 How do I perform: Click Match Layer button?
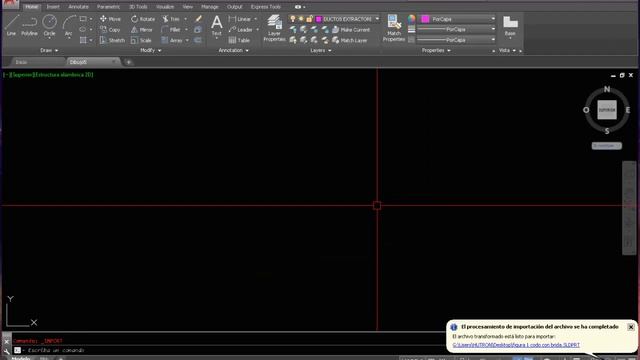pyautogui.click(x=349, y=40)
